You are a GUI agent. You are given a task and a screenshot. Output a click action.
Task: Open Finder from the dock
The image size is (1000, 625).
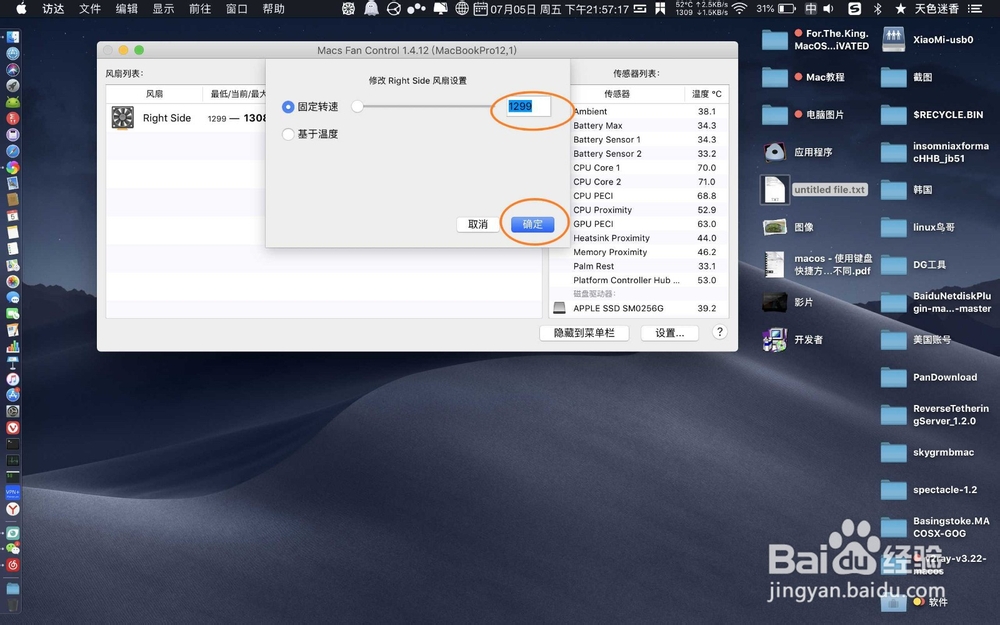pos(13,38)
